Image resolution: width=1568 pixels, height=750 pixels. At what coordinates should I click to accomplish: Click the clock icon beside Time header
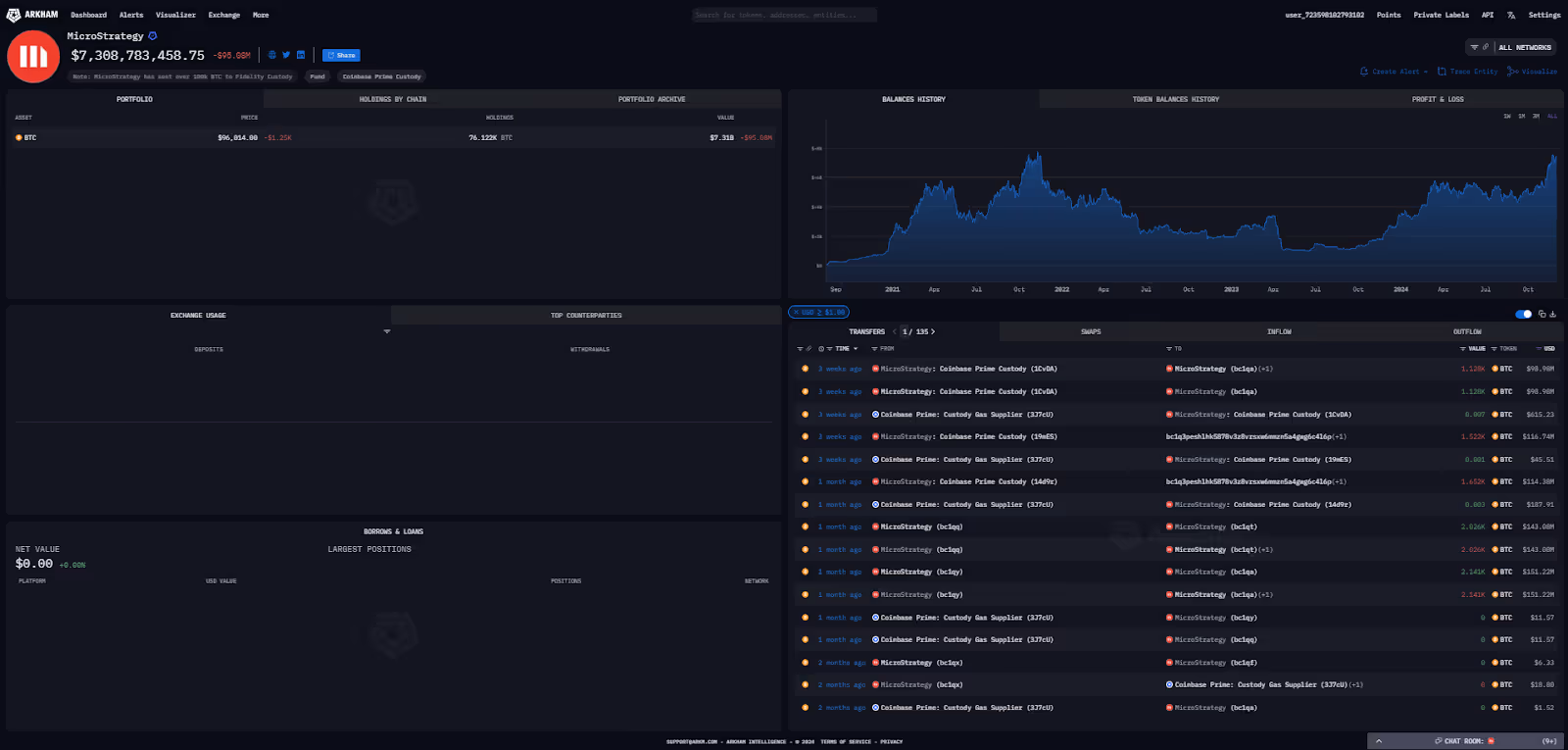tap(821, 349)
